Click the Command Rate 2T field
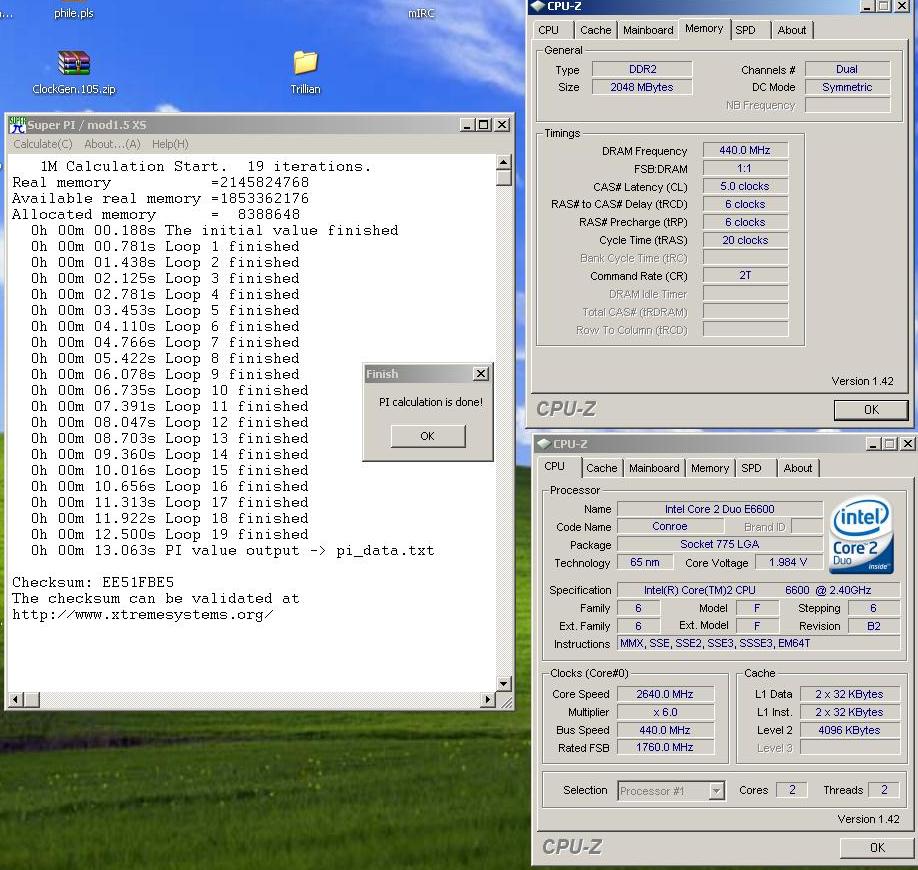Viewport: 918px width, 870px height. pyautogui.click(x=745, y=275)
